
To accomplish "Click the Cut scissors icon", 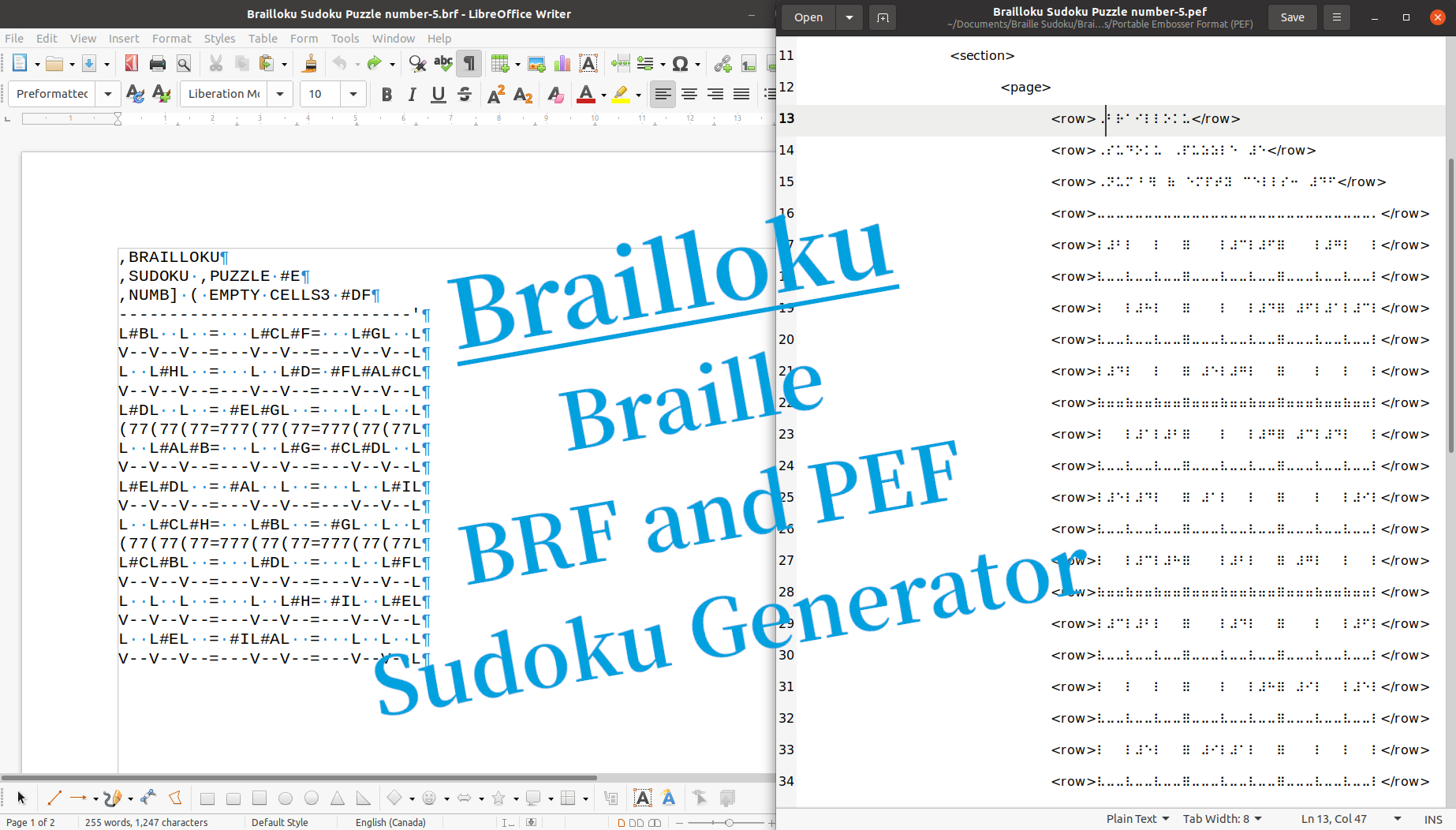I will coord(215,64).
